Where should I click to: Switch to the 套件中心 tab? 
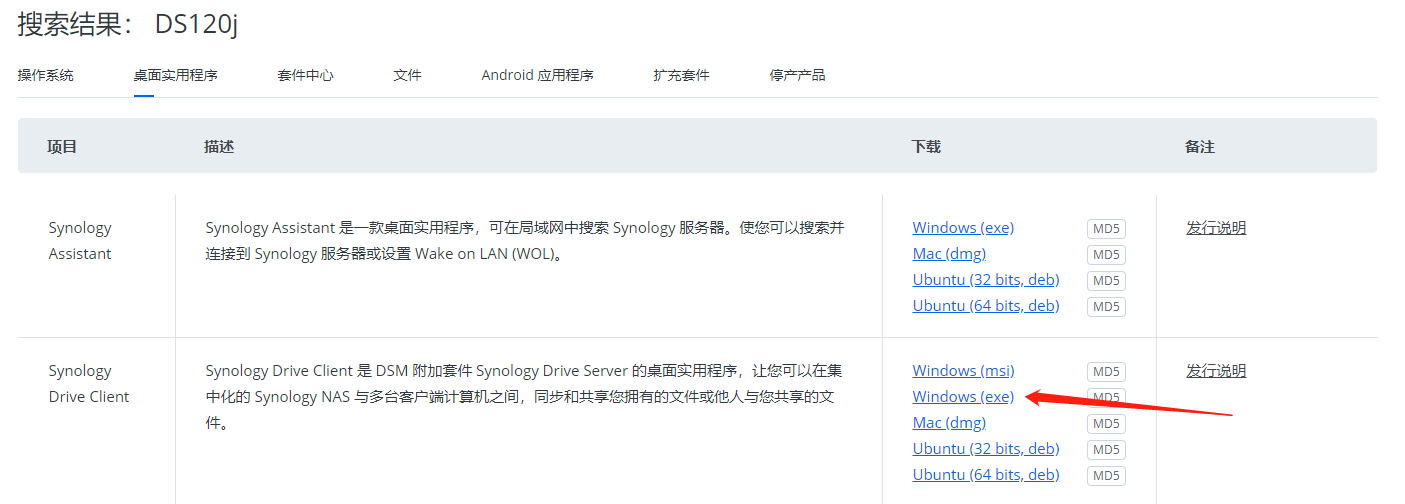(x=306, y=75)
